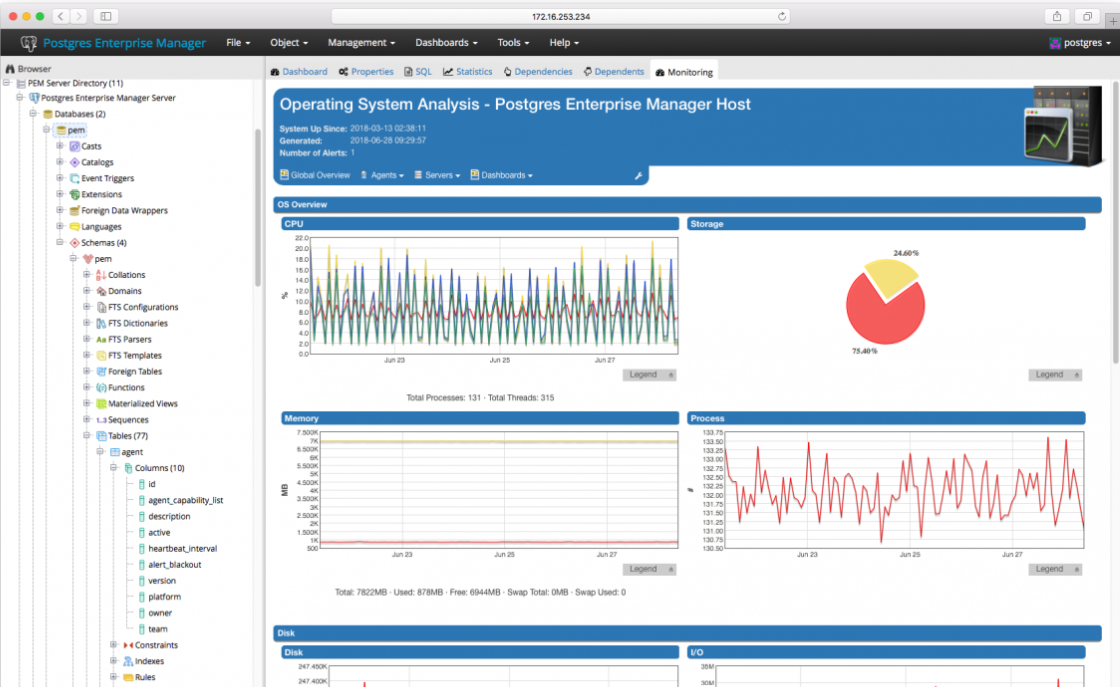Screen dimensions: 1120x687
Task: Select the alert_blackout column
Action: coord(174,564)
